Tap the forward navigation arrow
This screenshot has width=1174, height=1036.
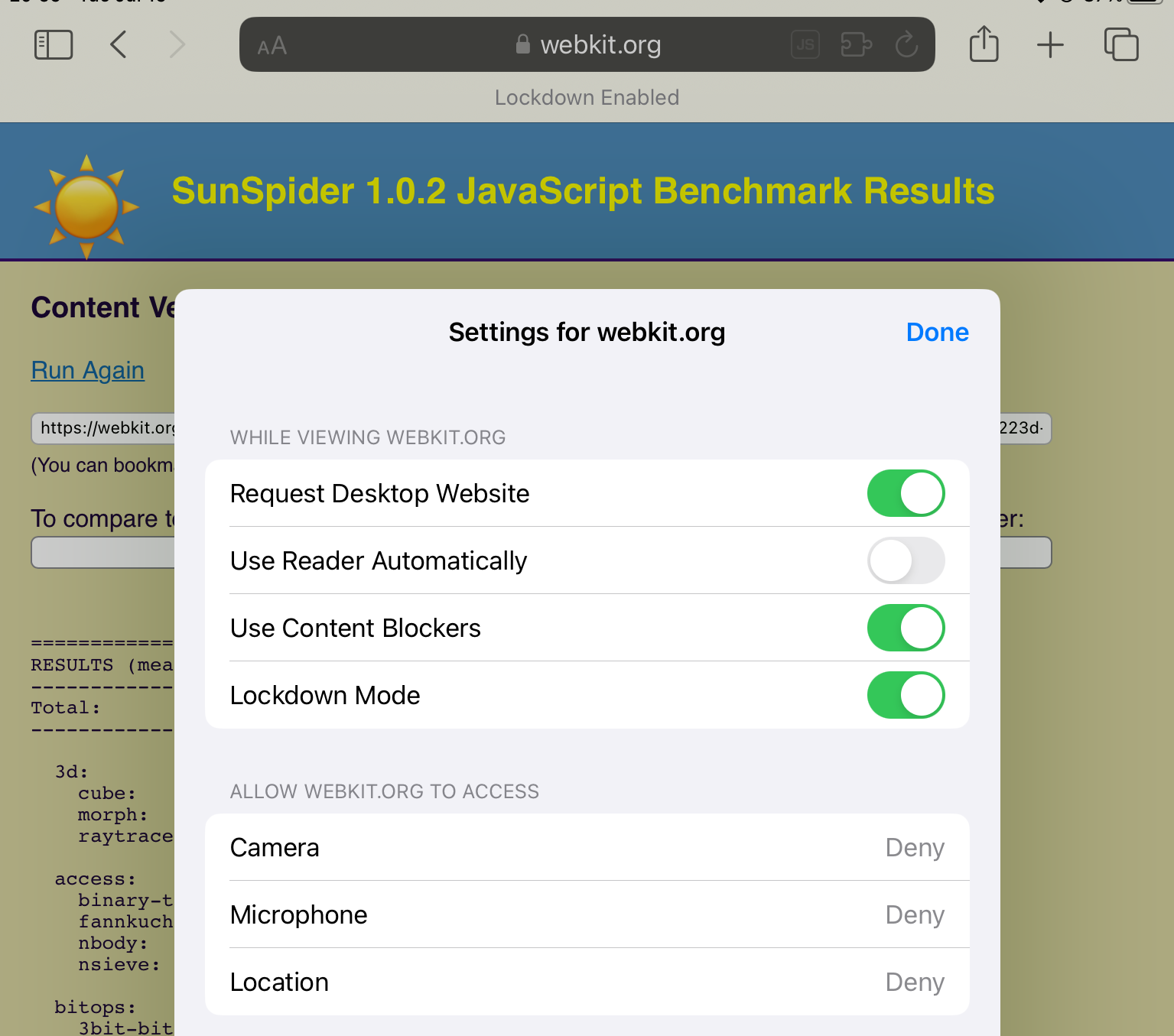tap(177, 44)
